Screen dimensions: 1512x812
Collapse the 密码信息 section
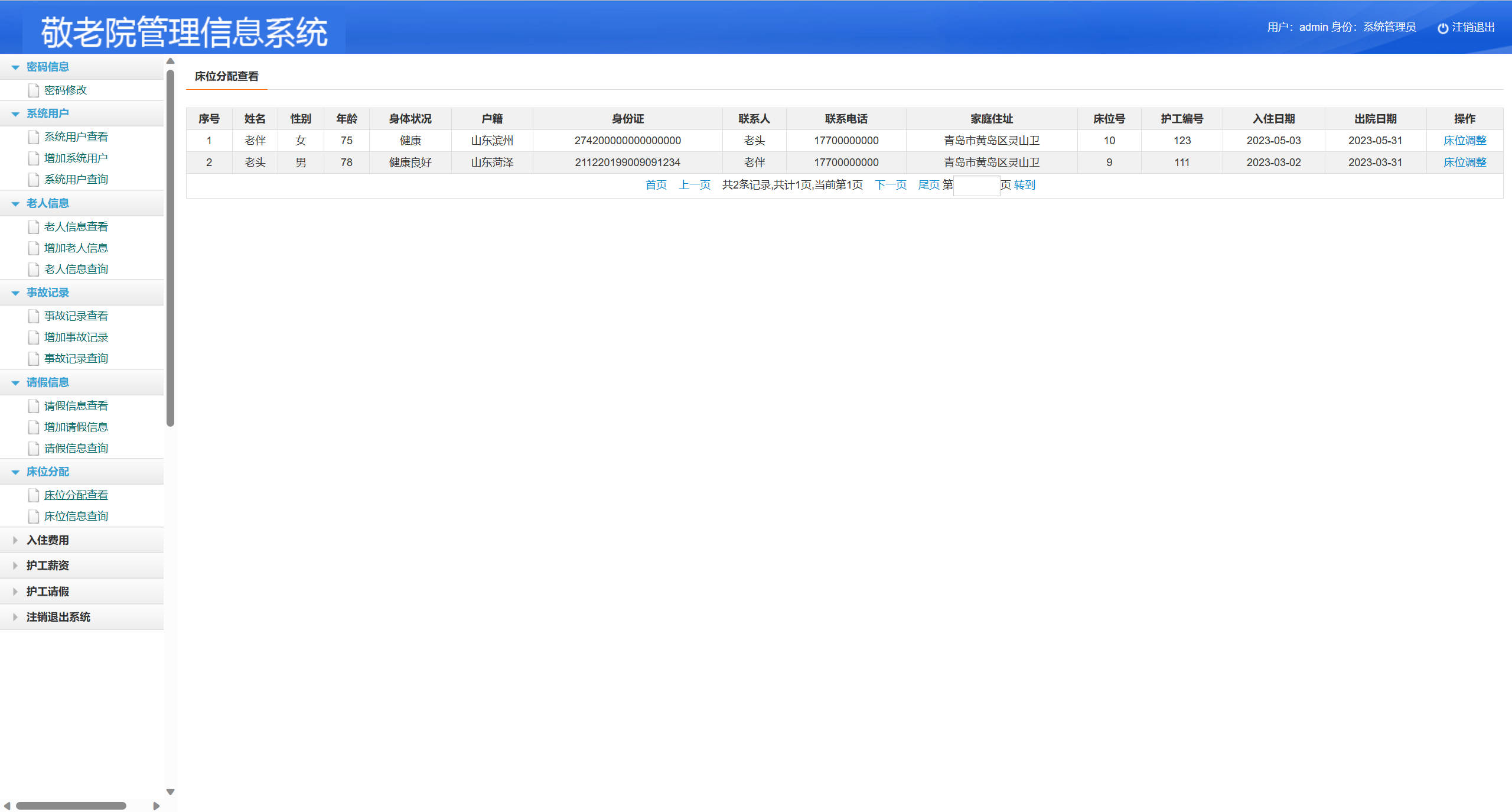pyautogui.click(x=15, y=67)
